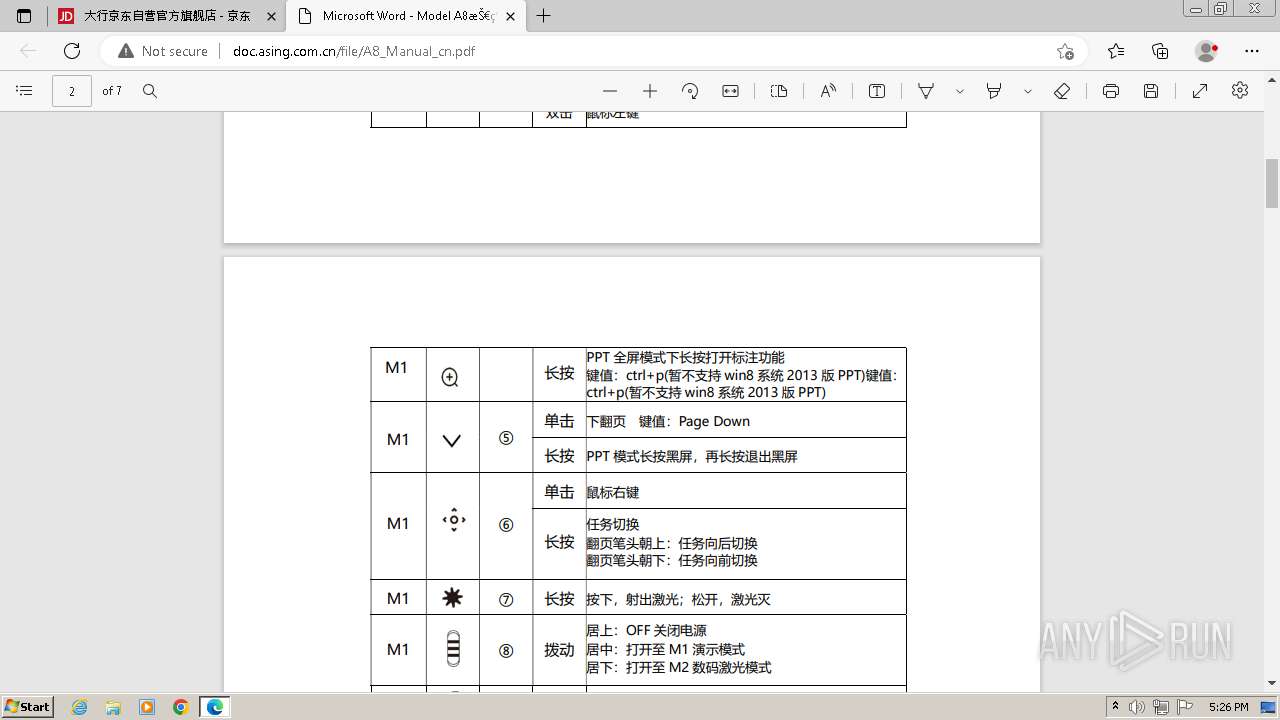The image size is (1280, 720).
Task: Open PDF viewer settings gear
Action: coord(1240,90)
